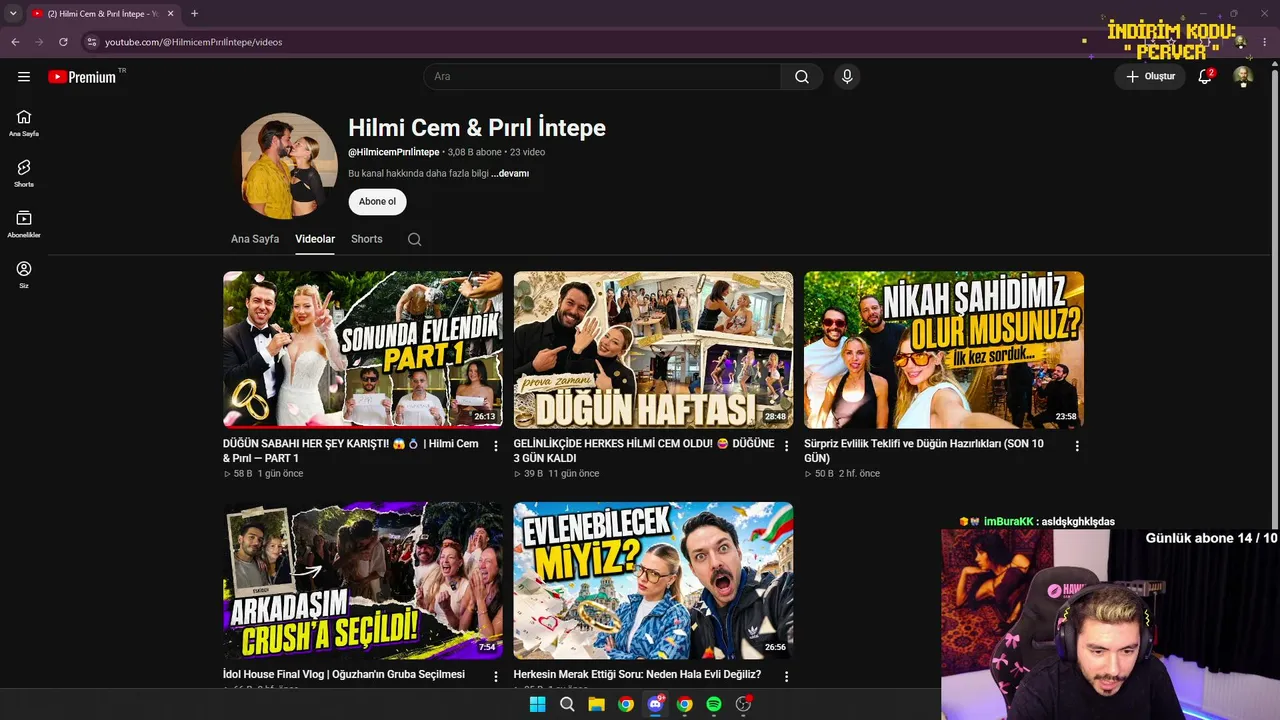Open the account avatar menu in the header
This screenshot has height=720, width=1280.
click(x=1243, y=77)
